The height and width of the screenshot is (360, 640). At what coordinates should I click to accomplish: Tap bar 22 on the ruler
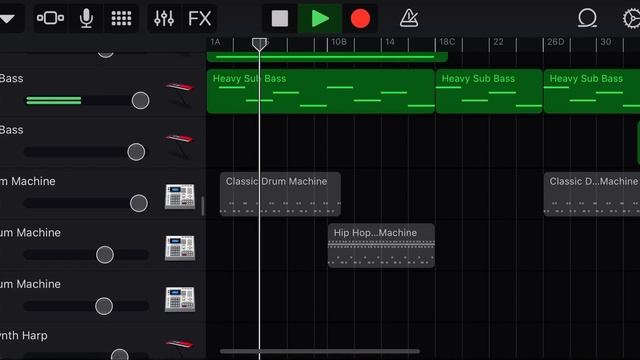pyautogui.click(x=498, y=42)
